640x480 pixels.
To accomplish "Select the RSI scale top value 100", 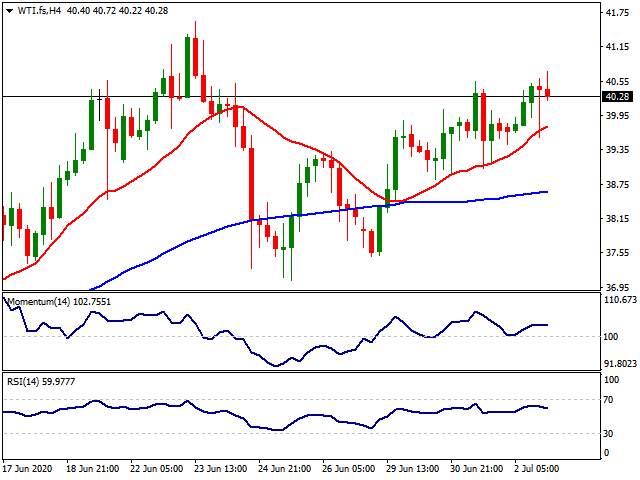I will click(x=611, y=380).
